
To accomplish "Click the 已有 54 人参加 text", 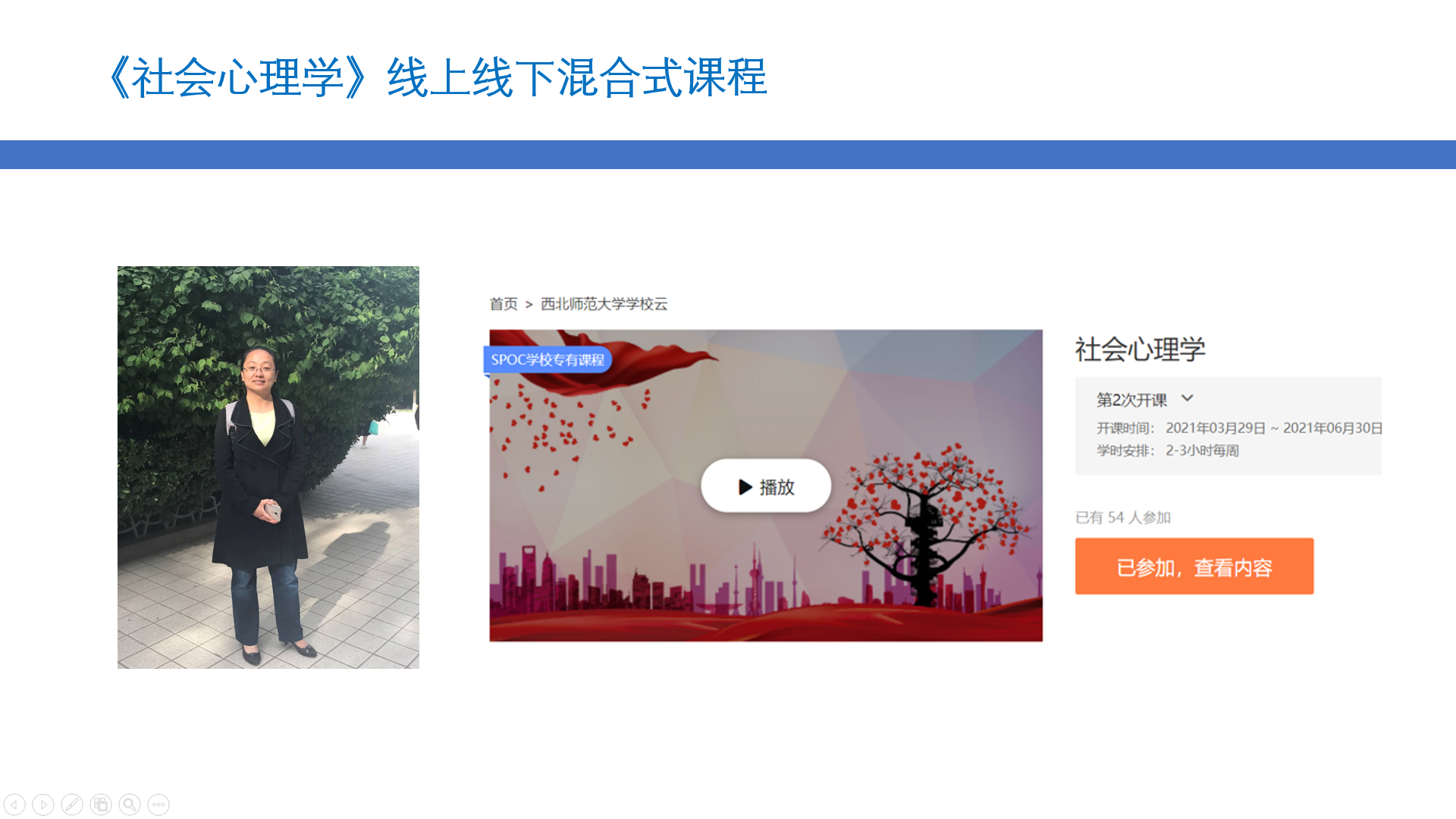I will tap(1123, 517).
